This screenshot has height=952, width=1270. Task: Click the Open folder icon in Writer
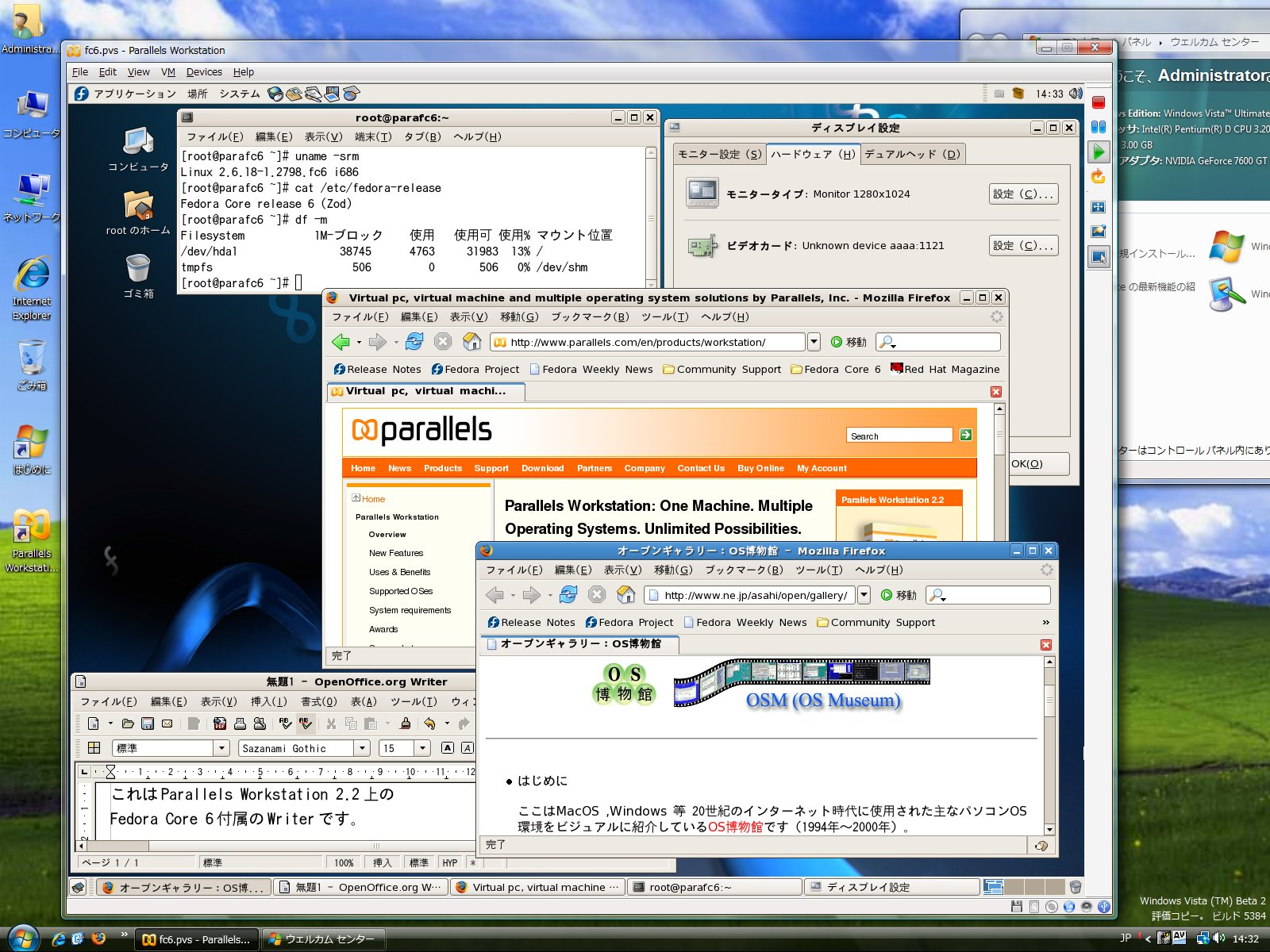[128, 724]
